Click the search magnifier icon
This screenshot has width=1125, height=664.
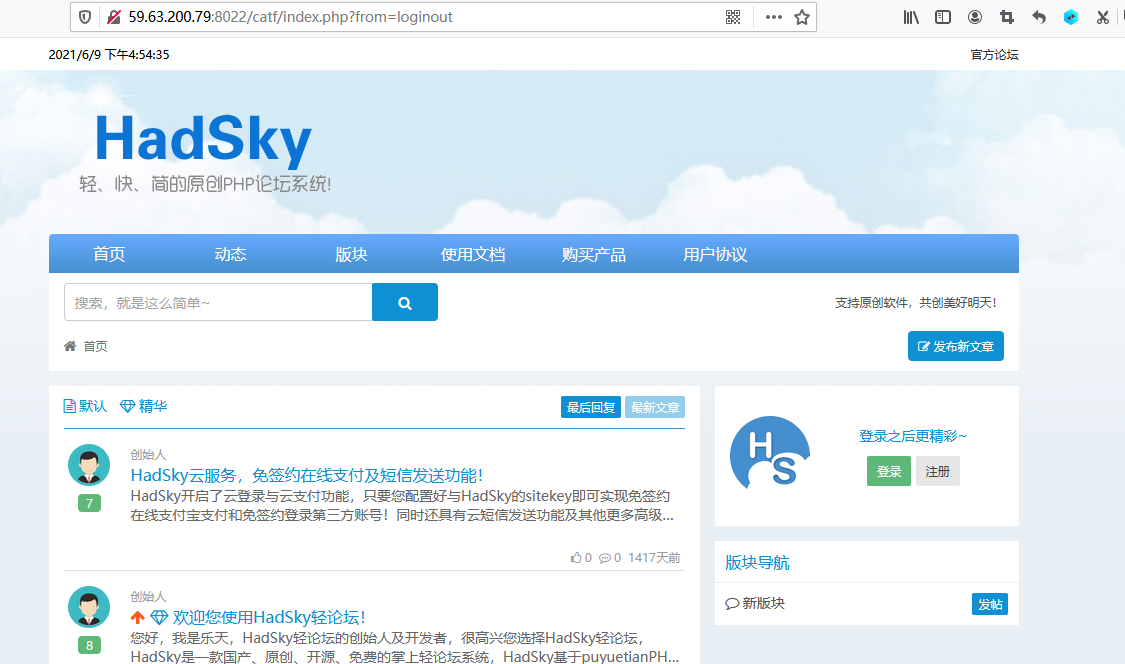click(x=404, y=301)
